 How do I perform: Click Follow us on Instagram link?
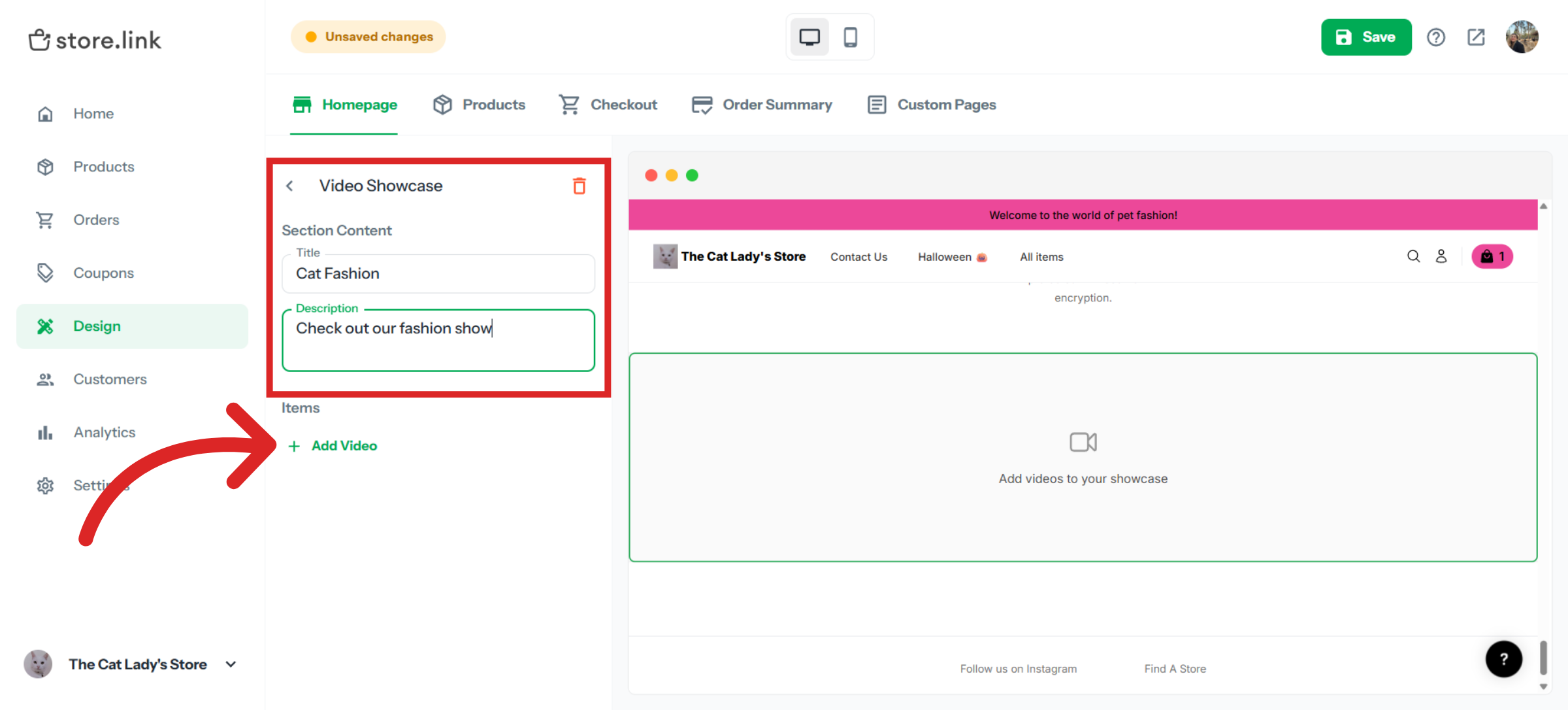click(1018, 669)
